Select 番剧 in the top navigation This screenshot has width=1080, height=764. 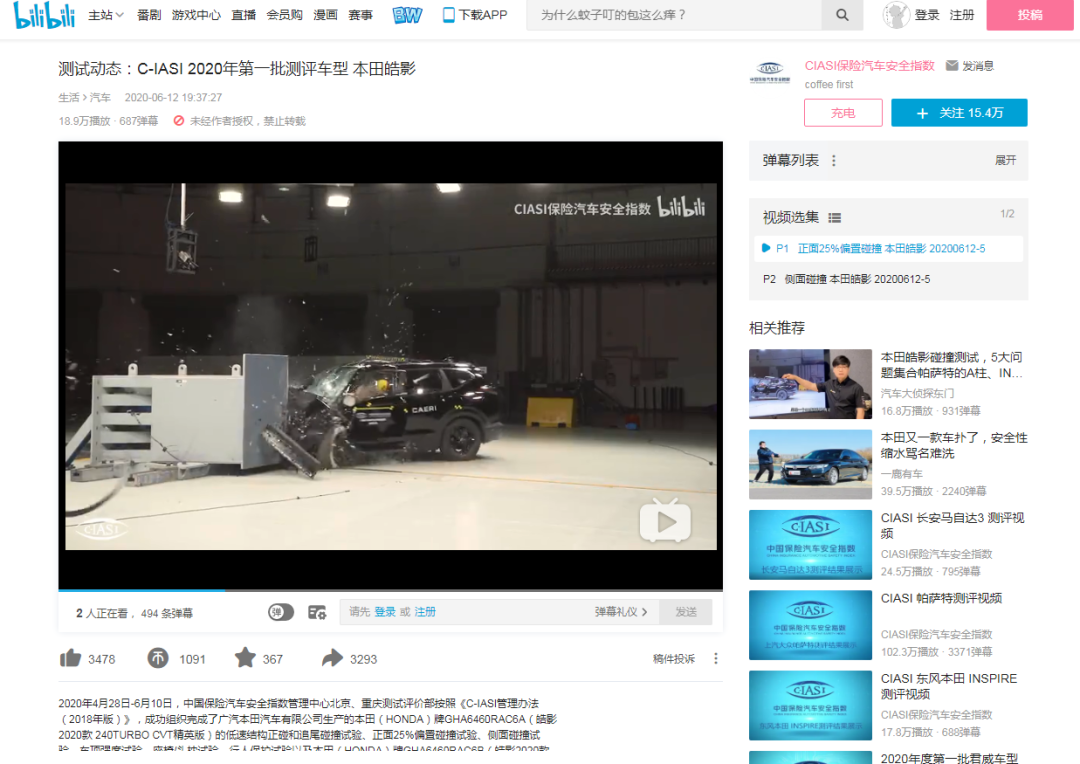click(148, 15)
